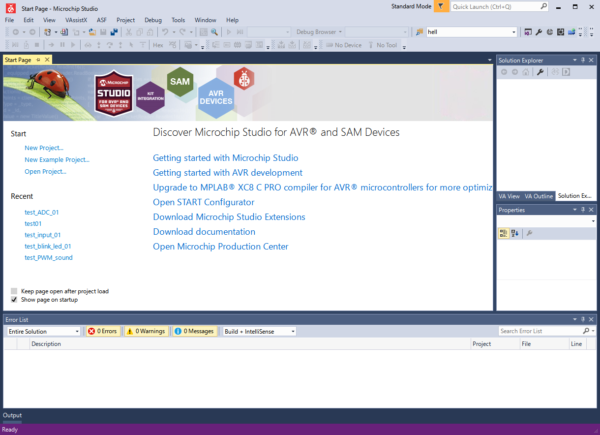The width and height of the screenshot is (600, 435).
Task: Click the wrench Properties icon in Solution Explorer
Action: point(540,73)
